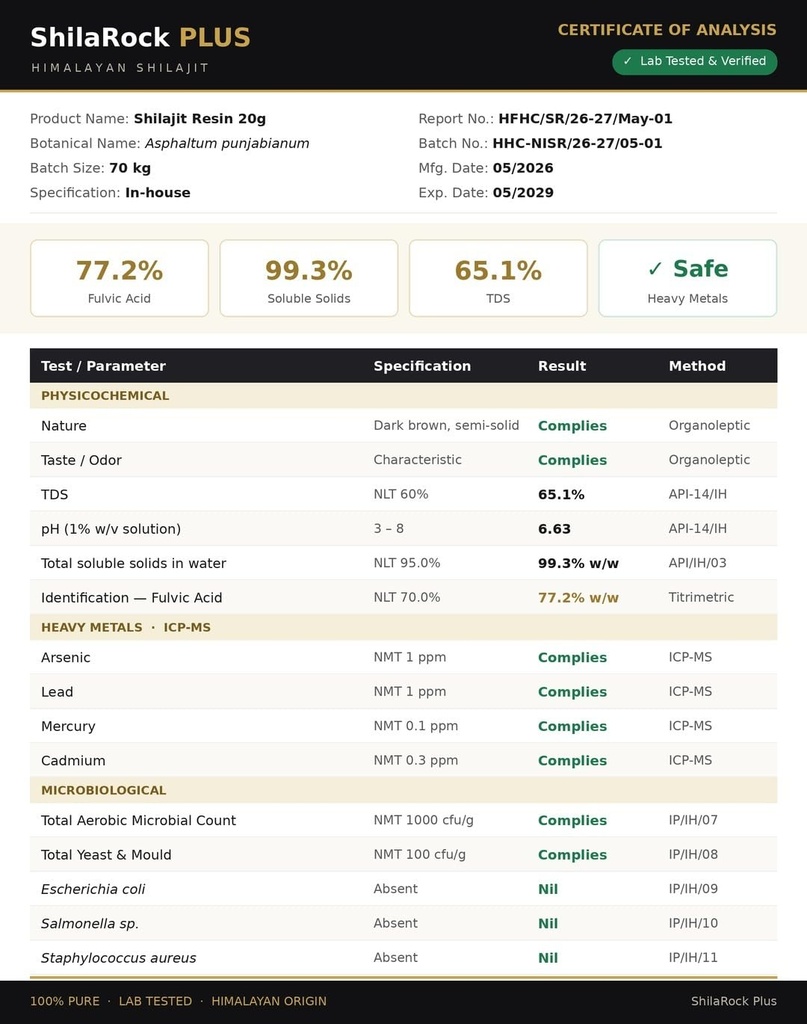The image size is (807, 1024).
Task: Click the pH result value 6.63
Action: (554, 529)
